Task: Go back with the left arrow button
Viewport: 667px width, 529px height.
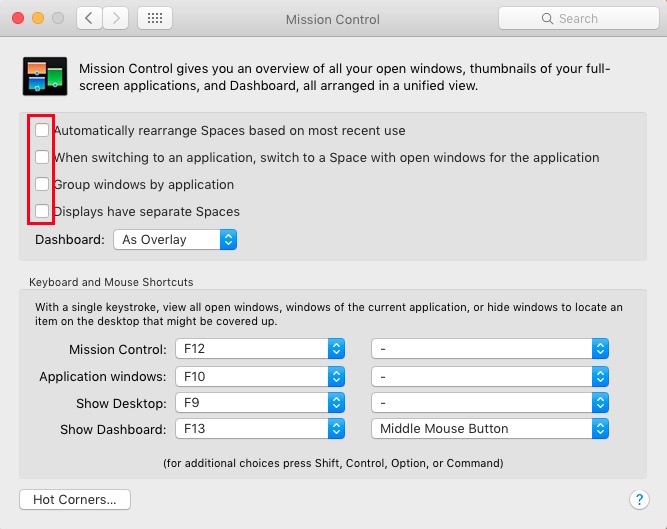Action: (89, 18)
